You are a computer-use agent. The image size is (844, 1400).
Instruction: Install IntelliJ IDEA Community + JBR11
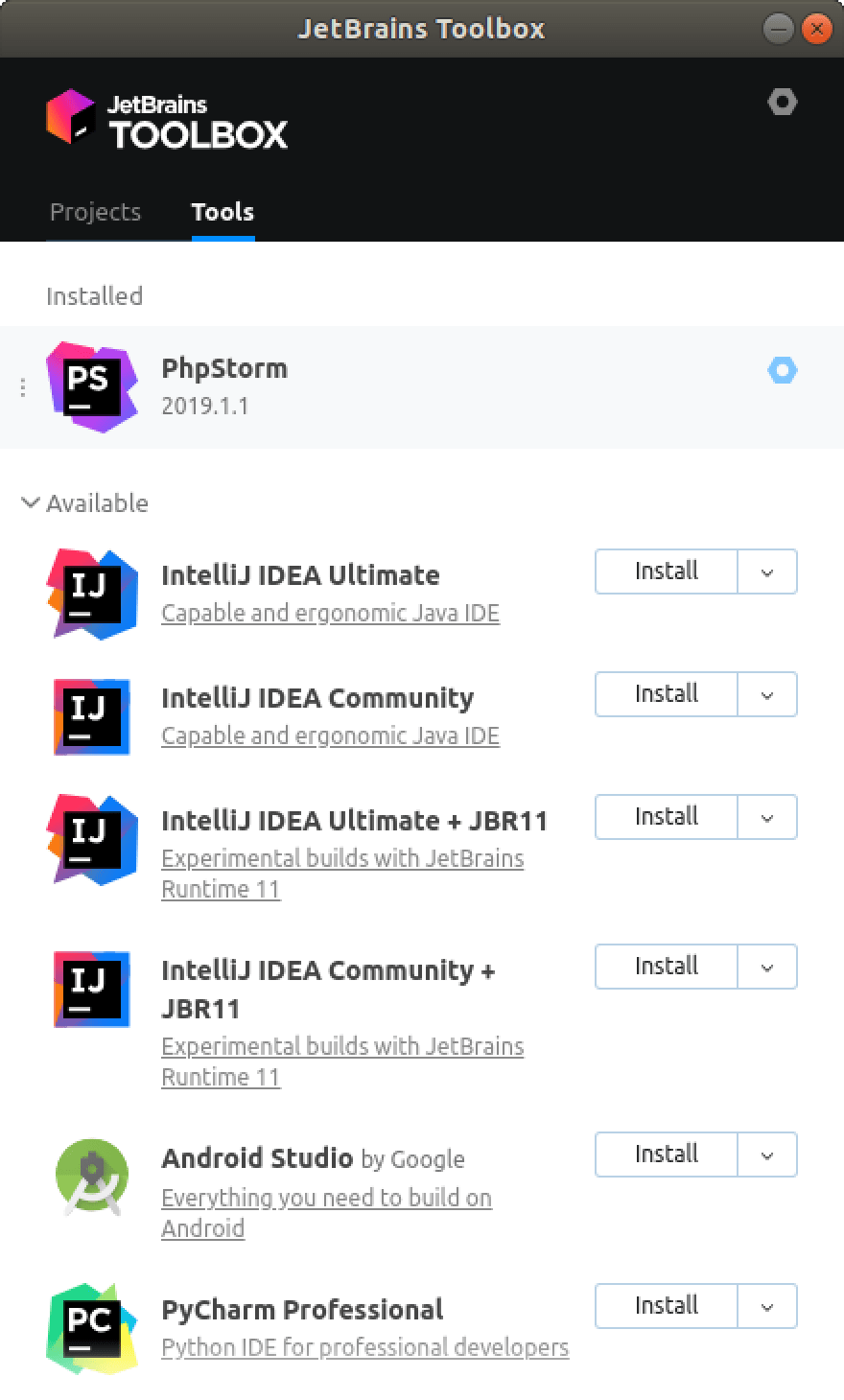tap(667, 967)
